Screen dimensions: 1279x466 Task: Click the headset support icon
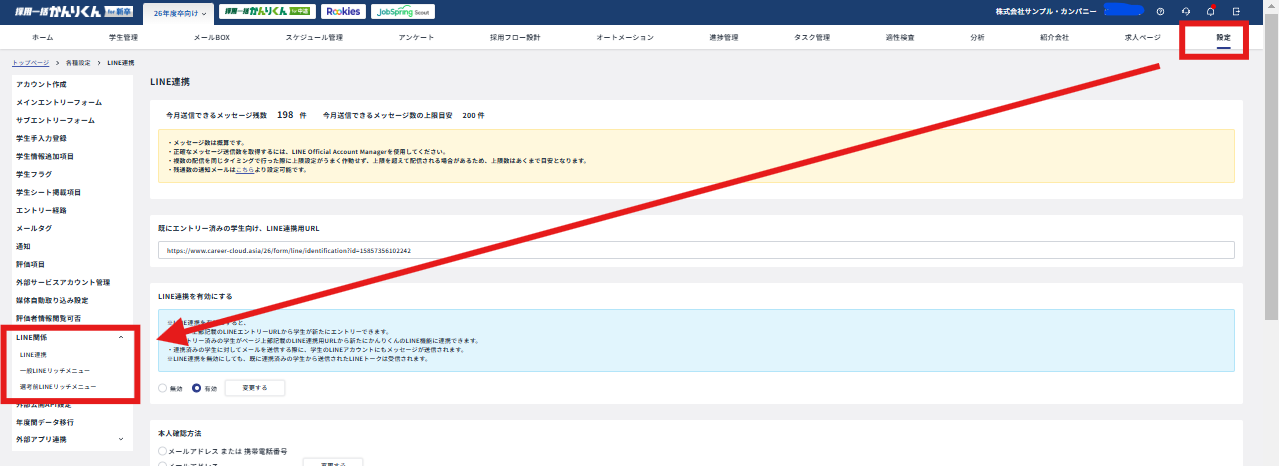pyautogui.click(x=1186, y=11)
